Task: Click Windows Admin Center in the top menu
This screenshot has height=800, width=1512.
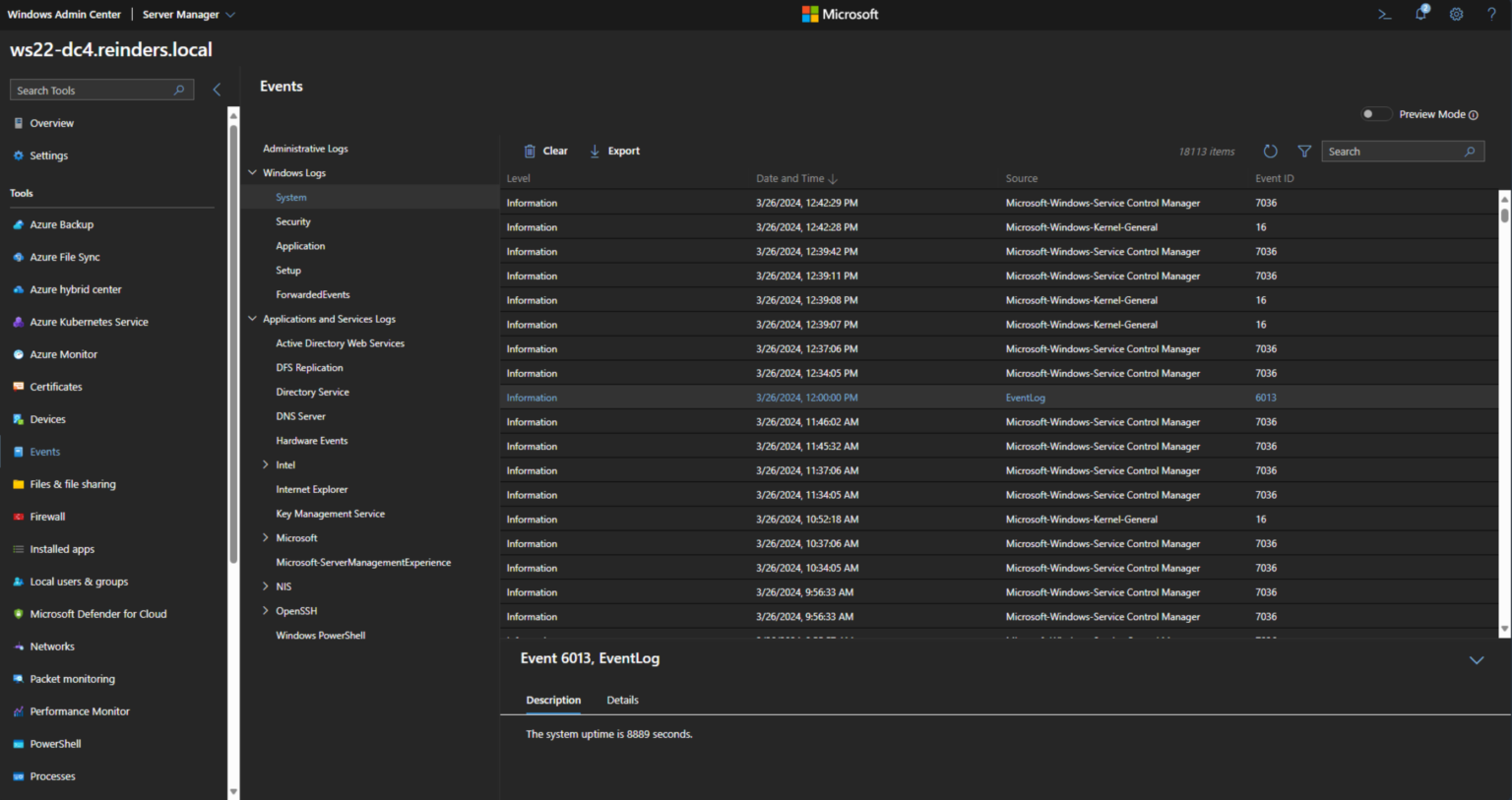Action: (x=63, y=14)
